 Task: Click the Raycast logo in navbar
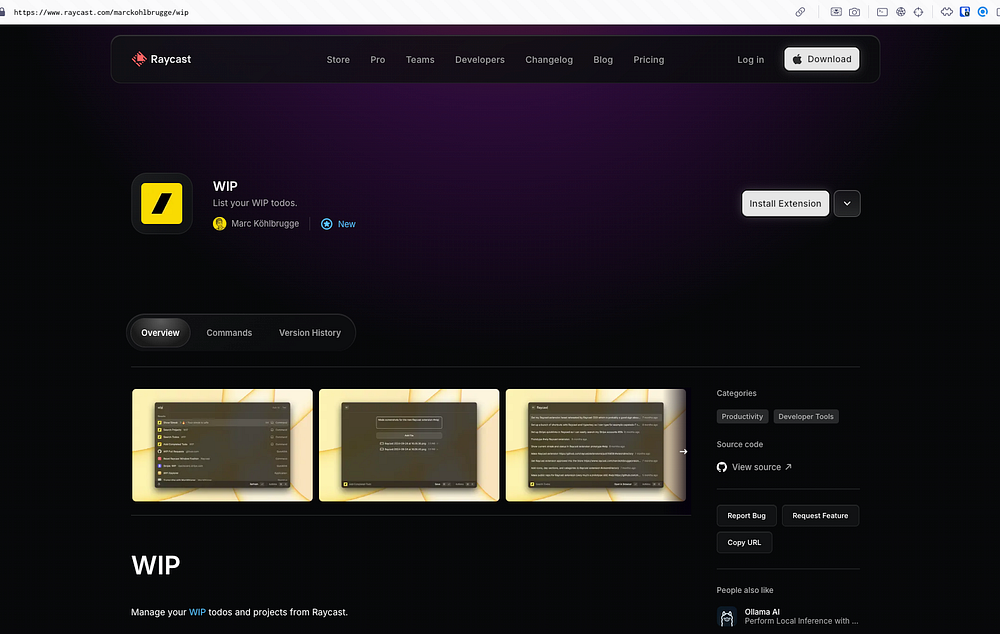coord(161,59)
